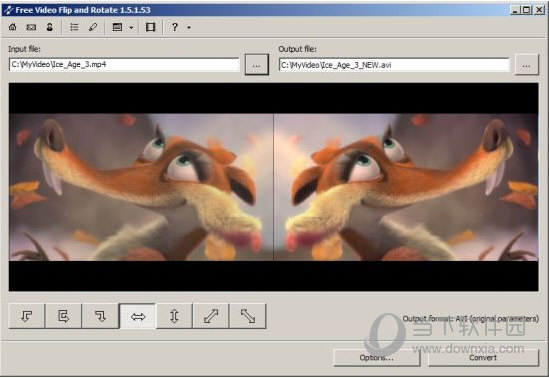
Task: Click the Convert button
Action: [483, 357]
